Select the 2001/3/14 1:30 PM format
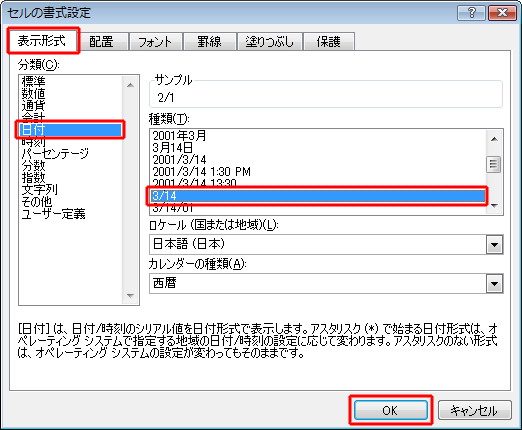The width and height of the screenshot is (522, 430). click(201, 172)
